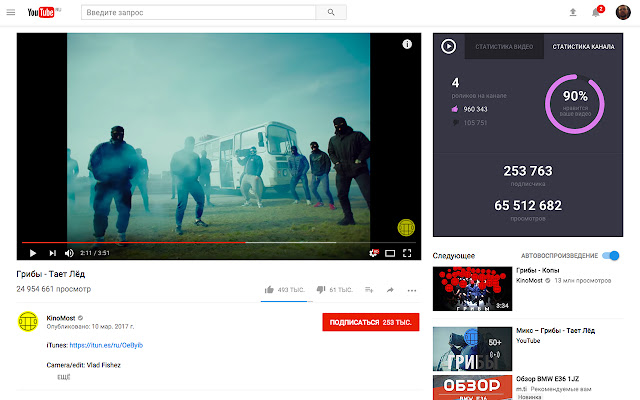Image resolution: width=640 pixels, height=400 pixels.
Task: Click the Camera/edit: Vlad Fishez line
Action: coord(84,365)
